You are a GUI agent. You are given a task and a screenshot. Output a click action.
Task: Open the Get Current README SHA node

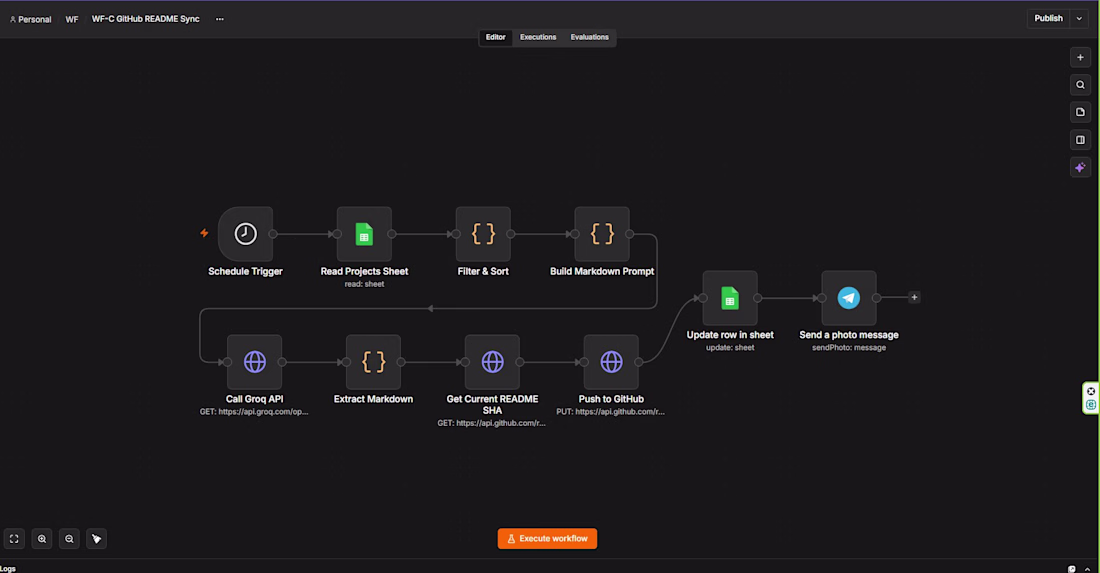coord(492,362)
